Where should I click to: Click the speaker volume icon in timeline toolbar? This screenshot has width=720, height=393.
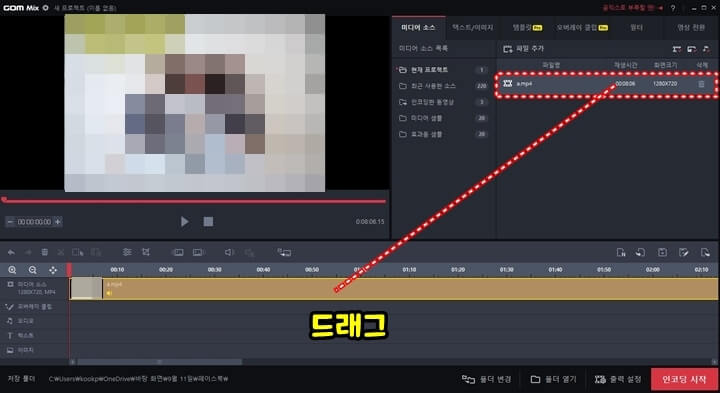coord(229,252)
